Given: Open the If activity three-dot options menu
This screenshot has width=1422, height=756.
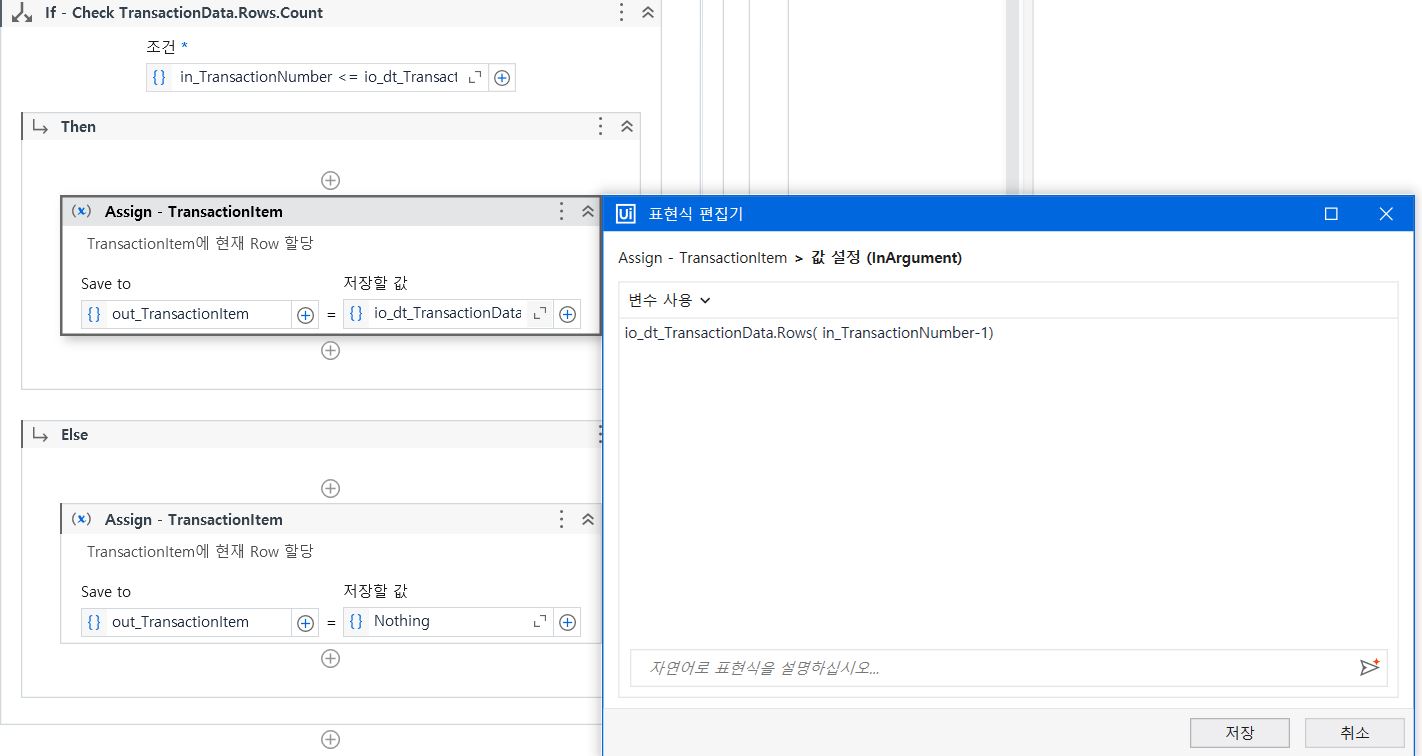Looking at the screenshot, I should [x=621, y=13].
